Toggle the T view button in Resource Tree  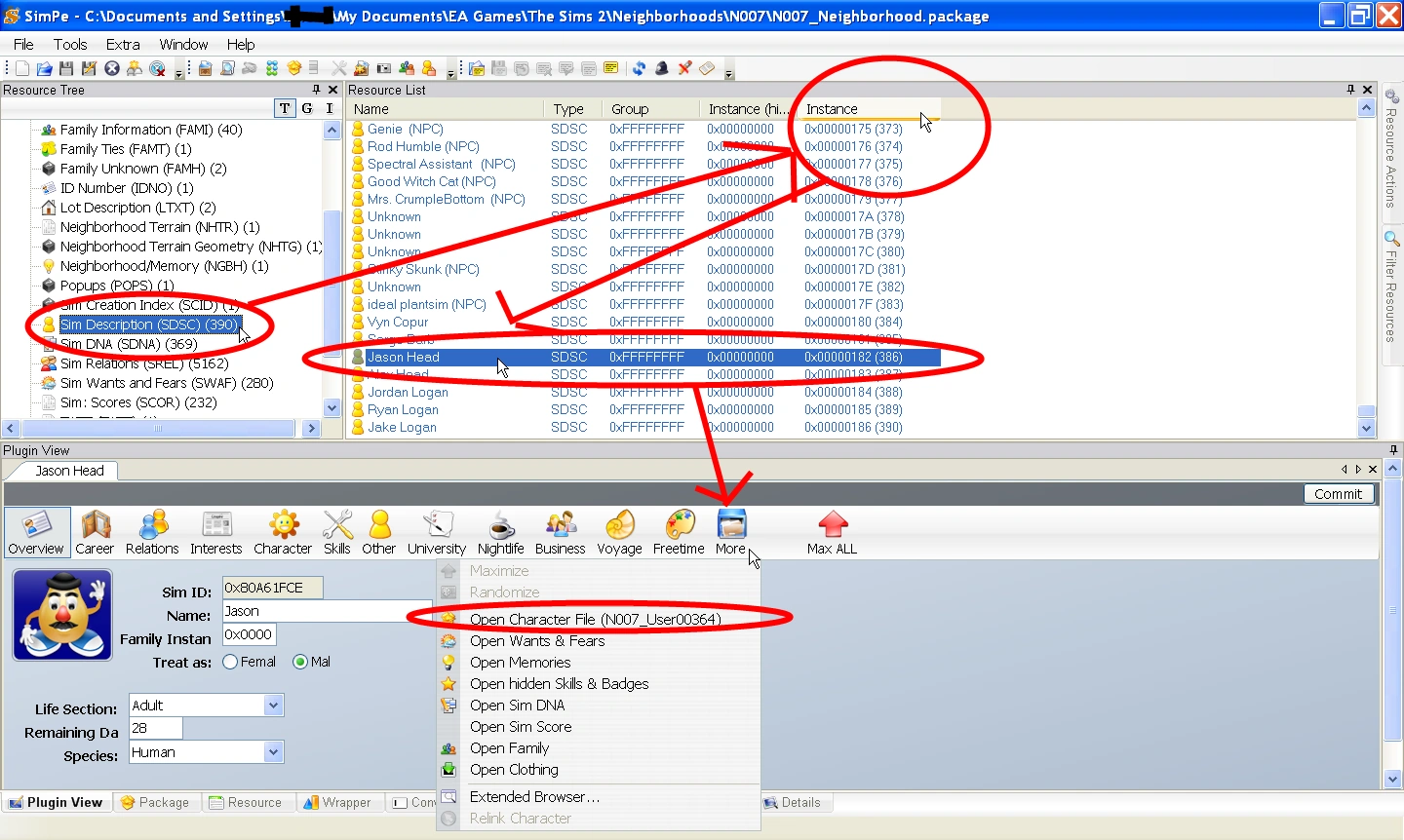(285, 108)
